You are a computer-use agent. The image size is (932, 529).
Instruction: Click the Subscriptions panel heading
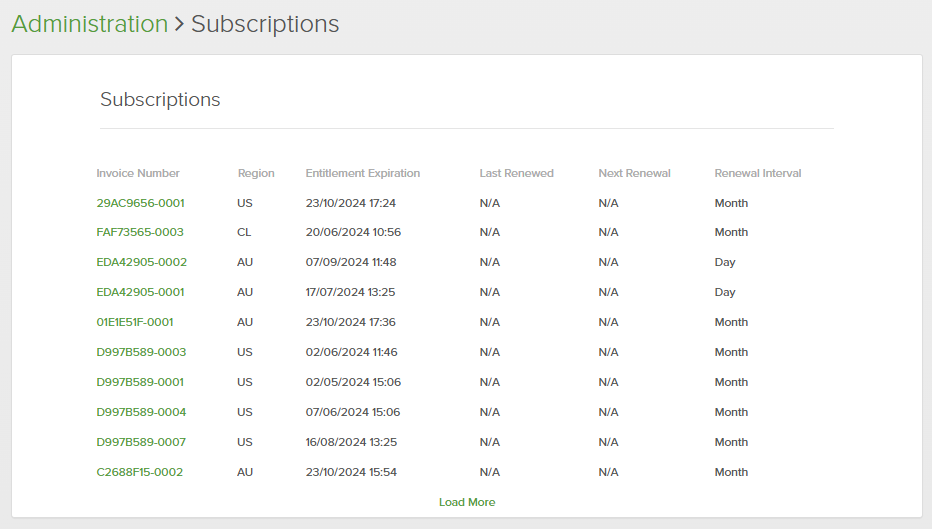160,100
